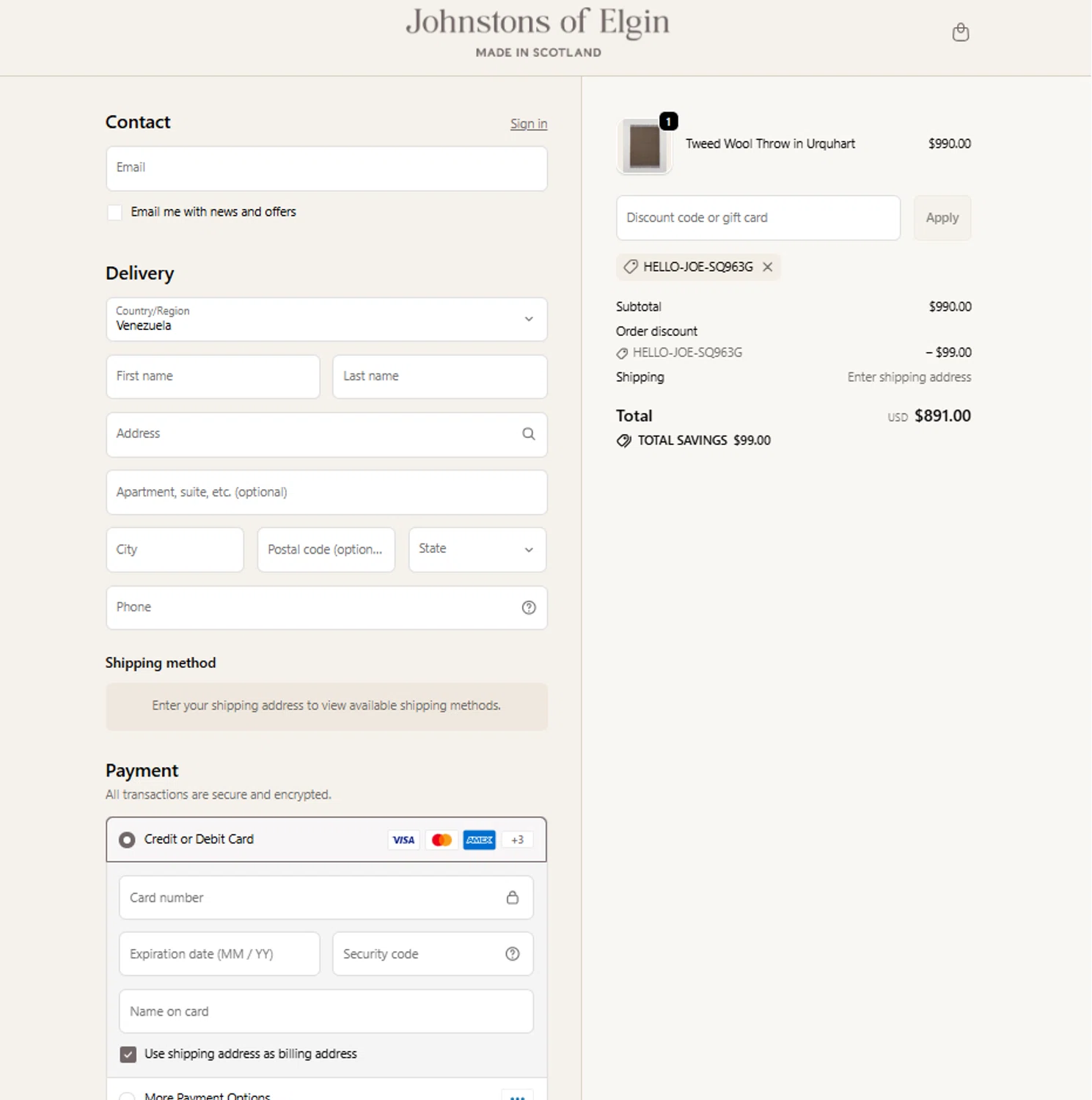Focus the Address field
The width and height of the screenshot is (1092, 1100).
click(x=326, y=434)
